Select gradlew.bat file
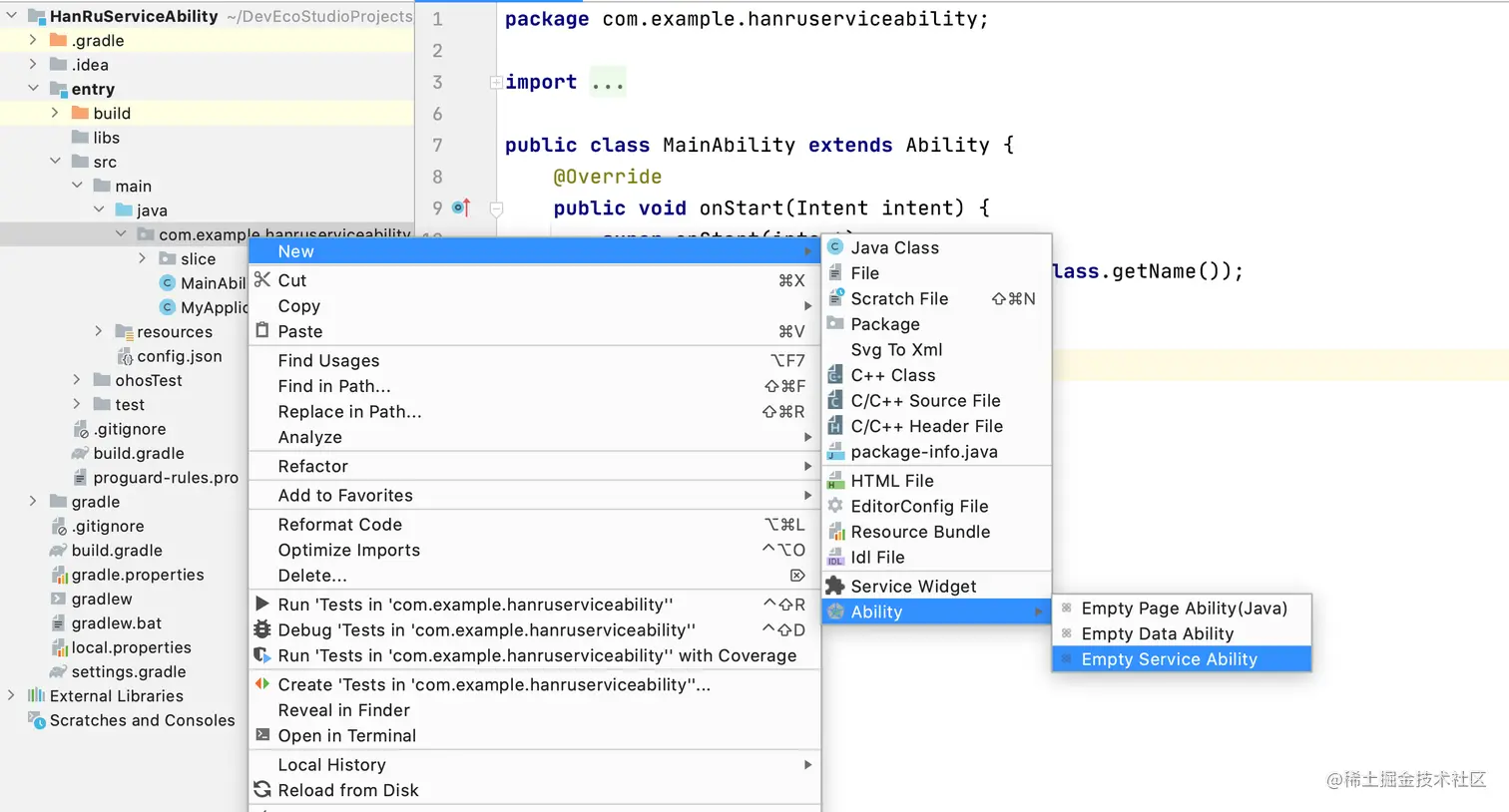 [x=116, y=622]
